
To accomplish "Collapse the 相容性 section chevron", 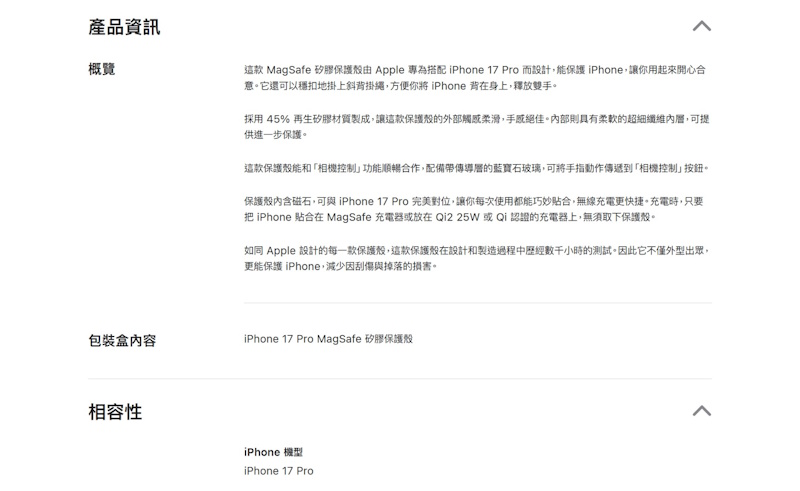I will (x=702, y=411).
